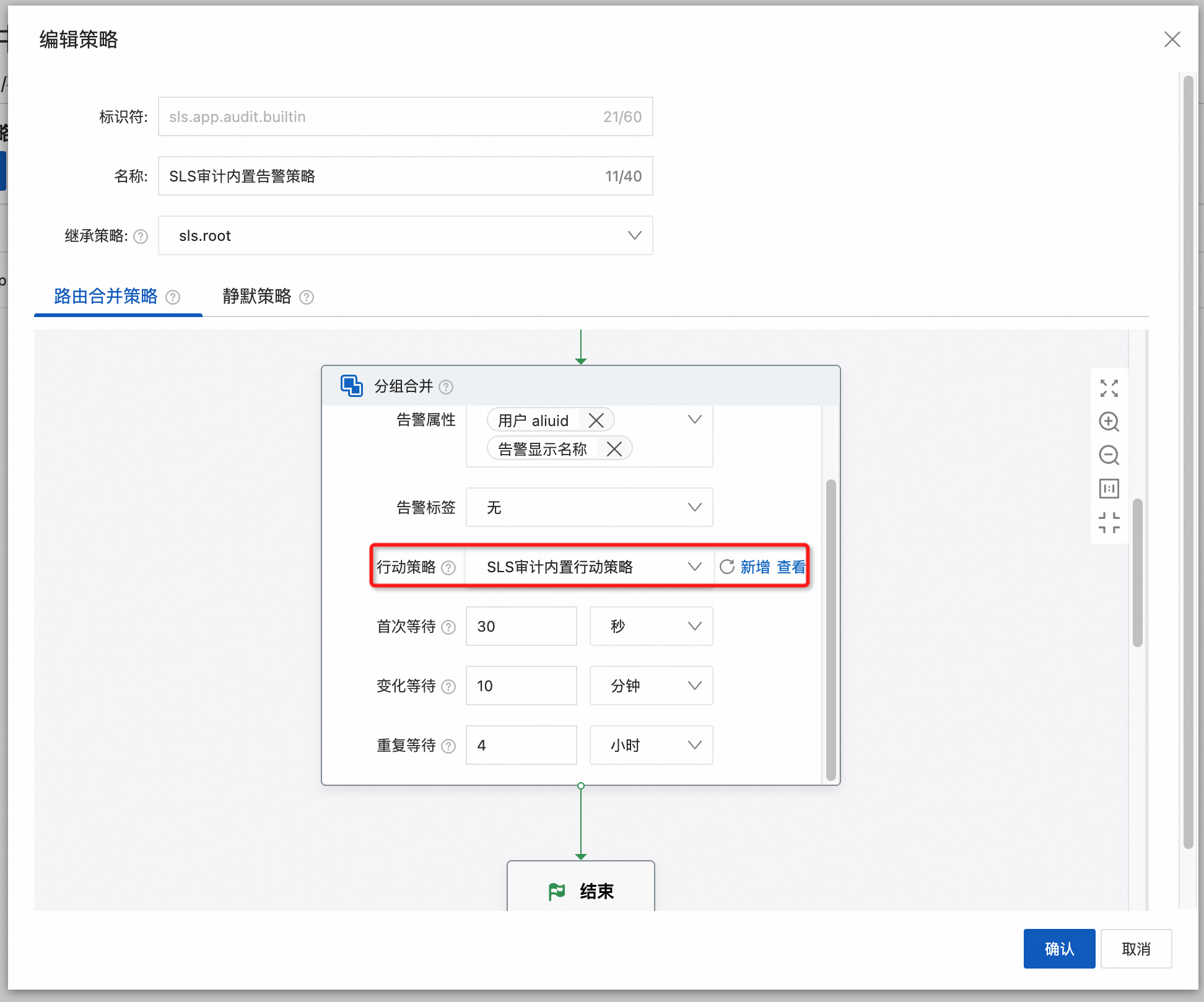Remove the 告警显示名称 tag
Image resolution: width=1204 pixels, height=1002 pixels.
click(x=614, y=449)
